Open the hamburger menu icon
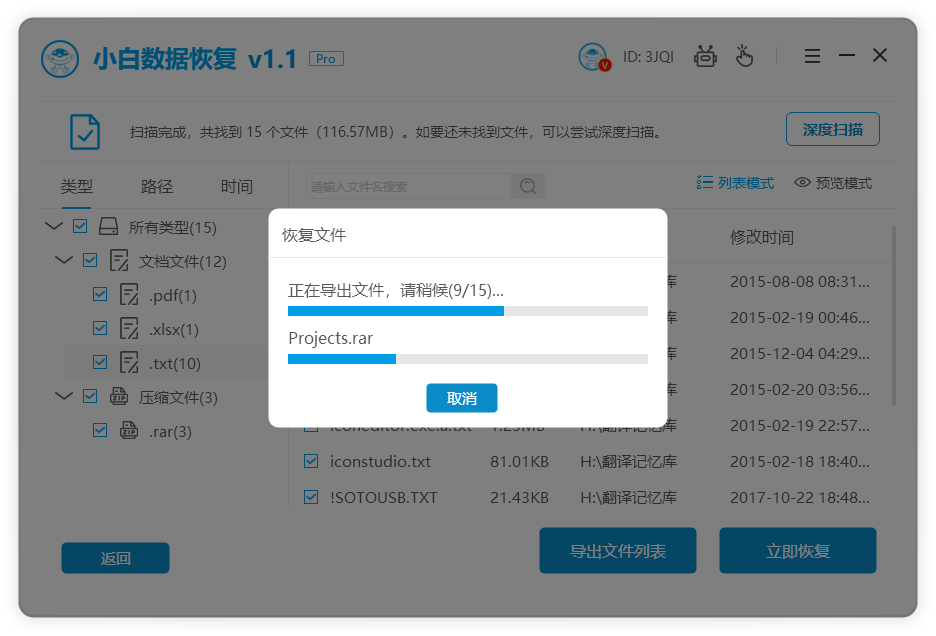The width and height of the screenshot is (936, 636). 812,56
